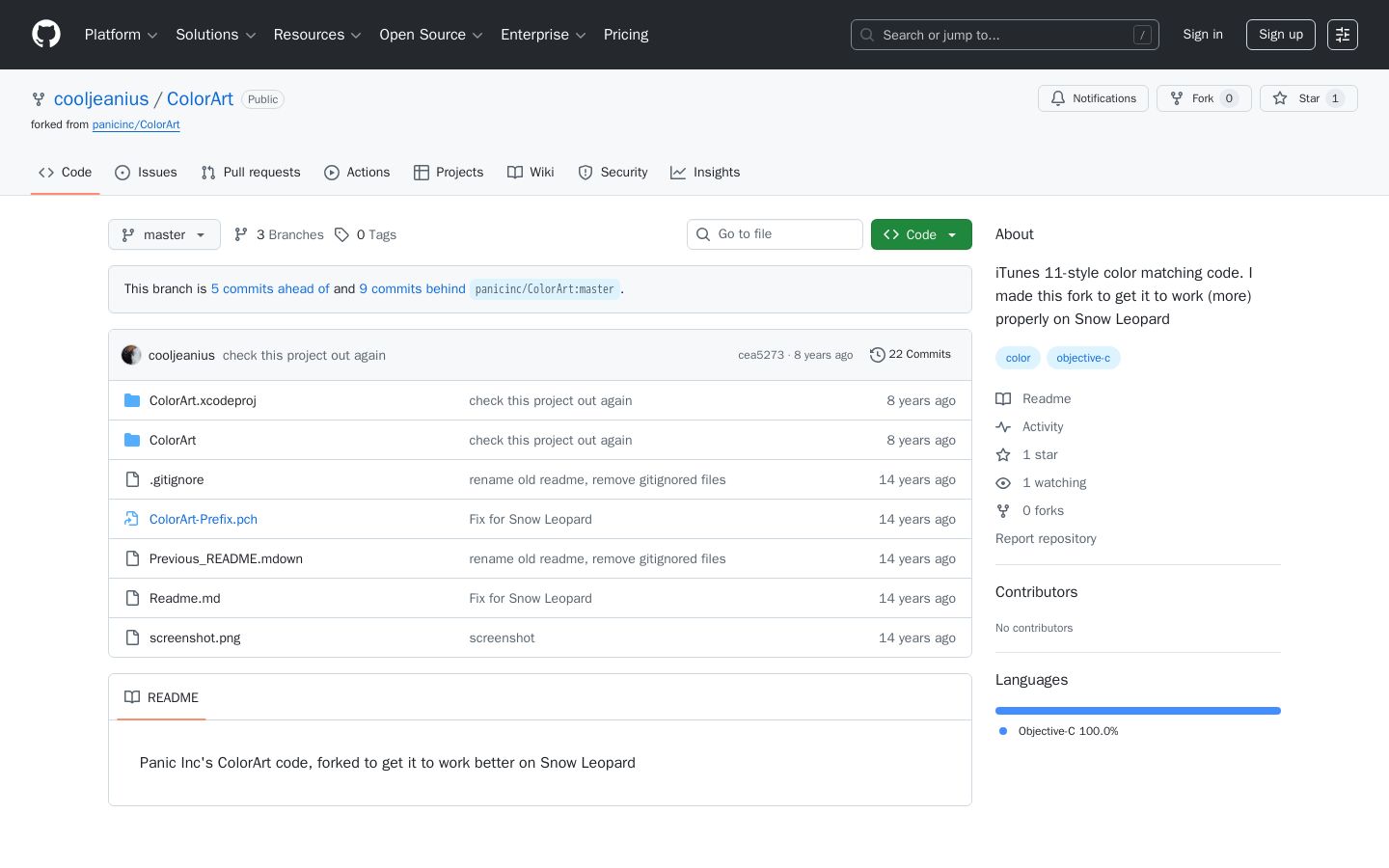
Task: Select the README tab
Action: [161, 697]
